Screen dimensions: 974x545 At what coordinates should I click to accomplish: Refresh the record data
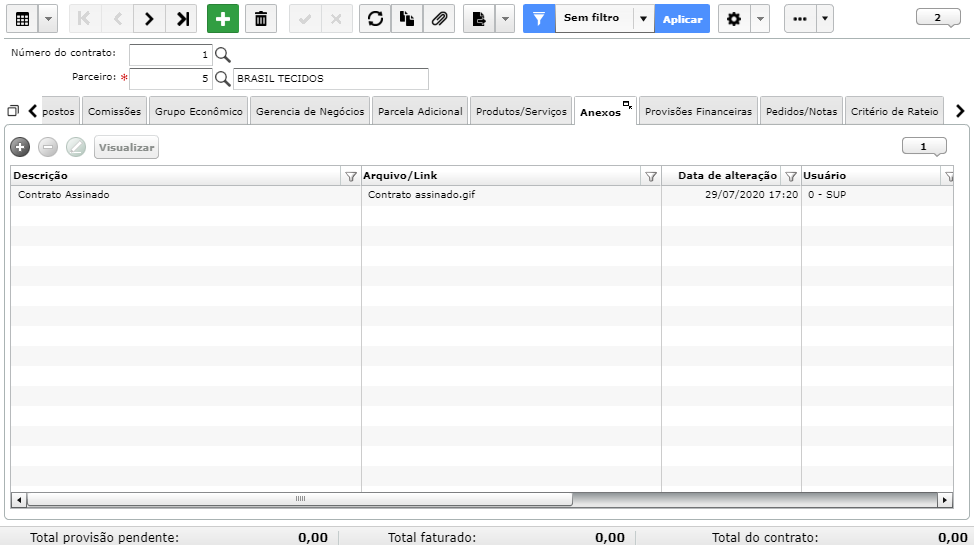click(375, 19)
